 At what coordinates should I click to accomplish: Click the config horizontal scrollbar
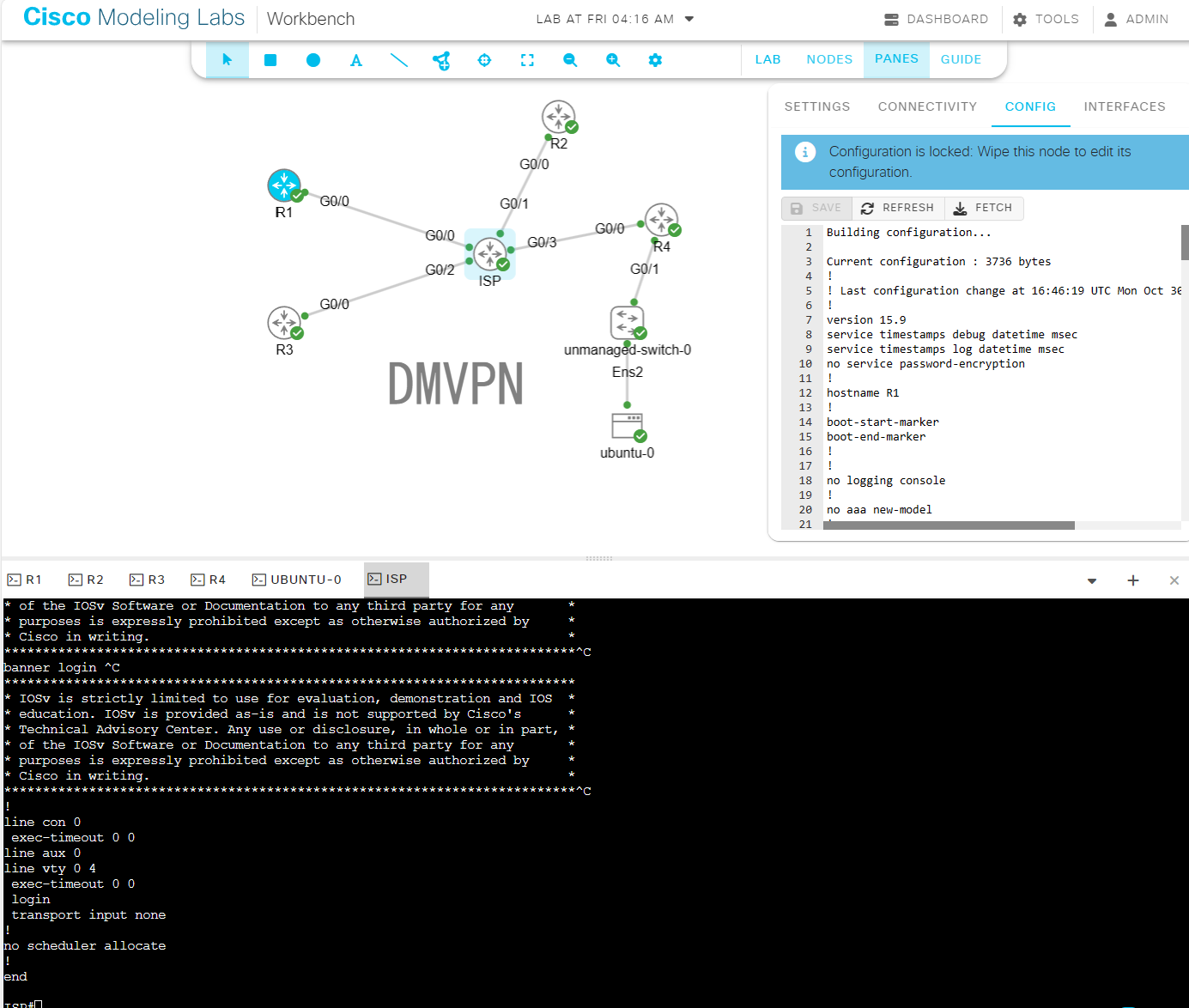click(949, 525)
